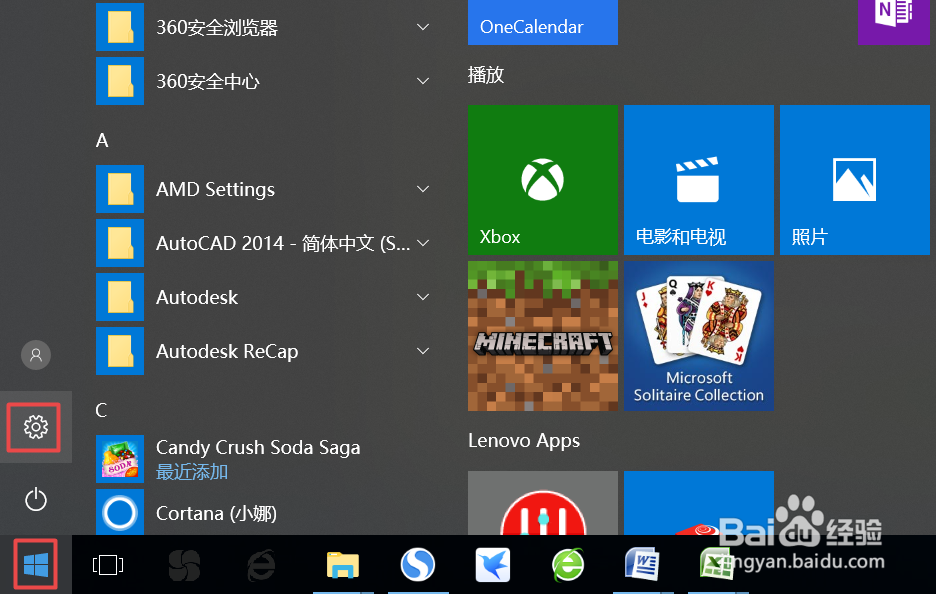
Task: Expand the Autodesk ReCap folder chevron
Action: (x=423, y=351)
